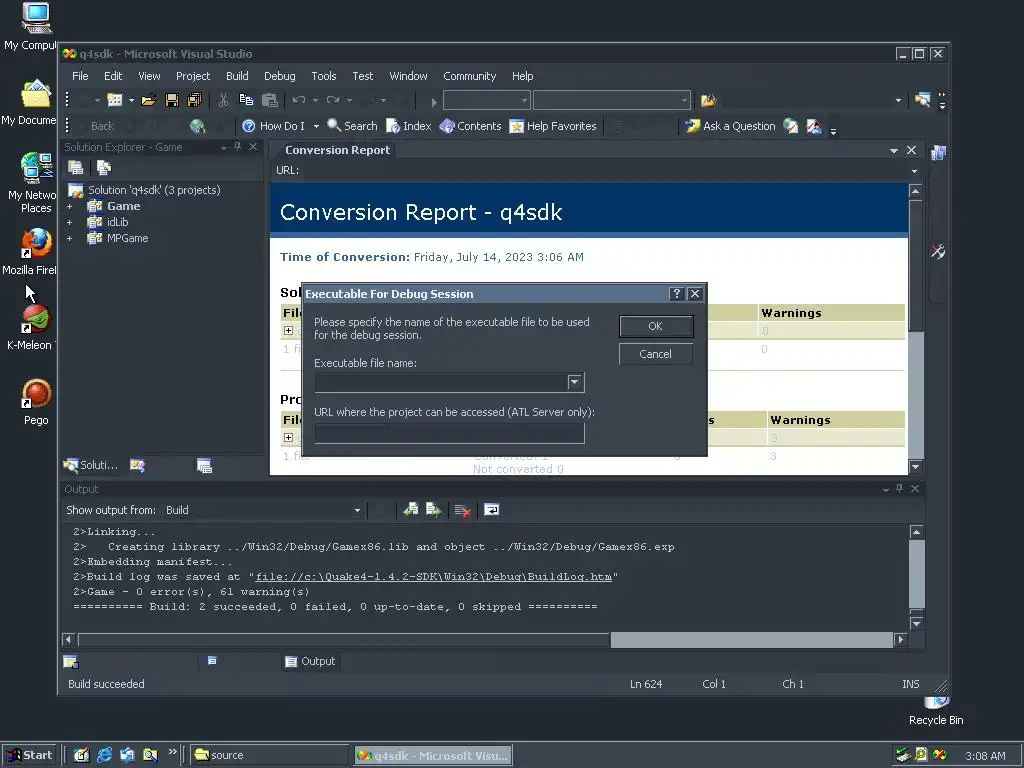1024x768 pixels.
Task: Click the dialog help question mark button
Action: coord(677,294)
